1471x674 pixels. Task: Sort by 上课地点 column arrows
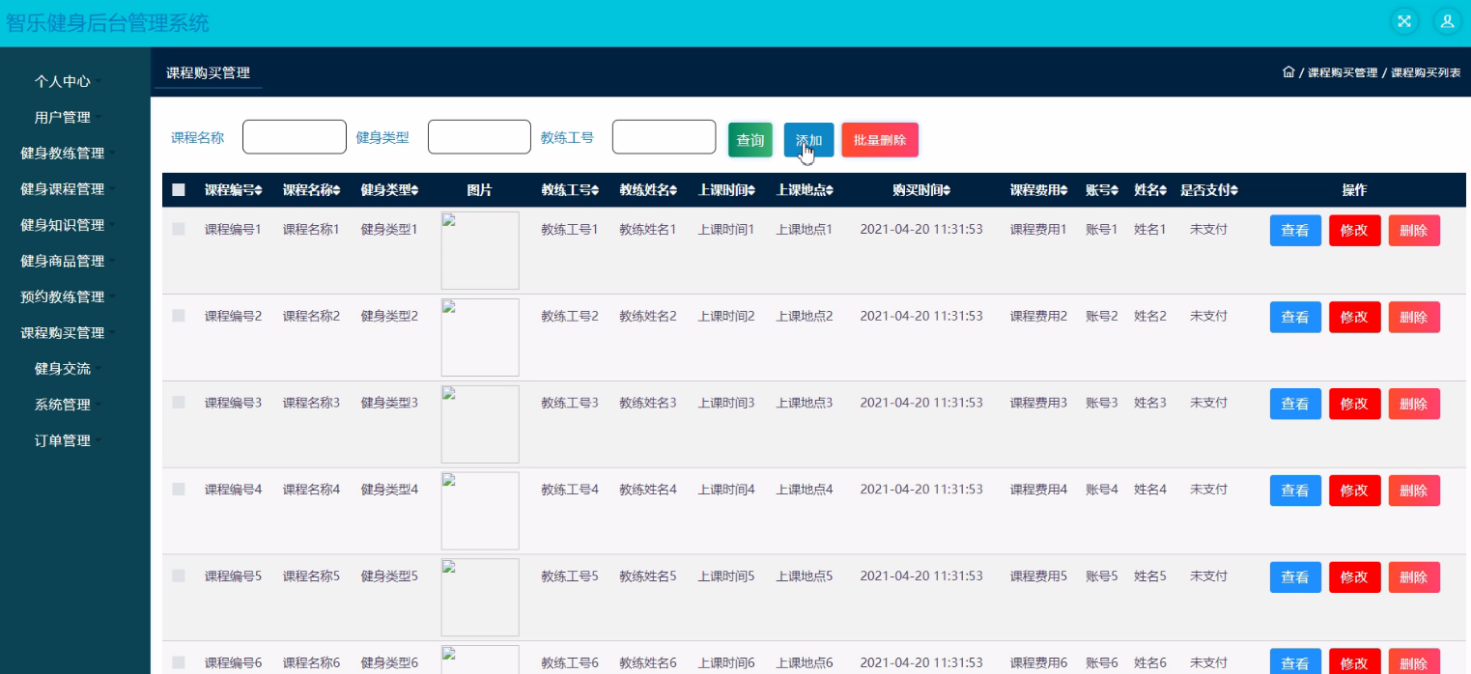(830, 190)
